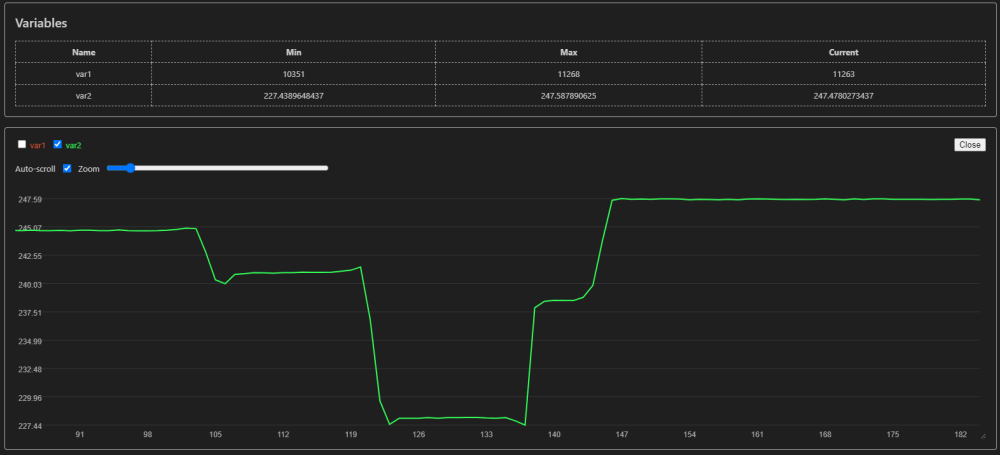Click var1 Current value 11263
Image resolution: width=1000 pixels, height=455 pixels.
pos(843,74)
